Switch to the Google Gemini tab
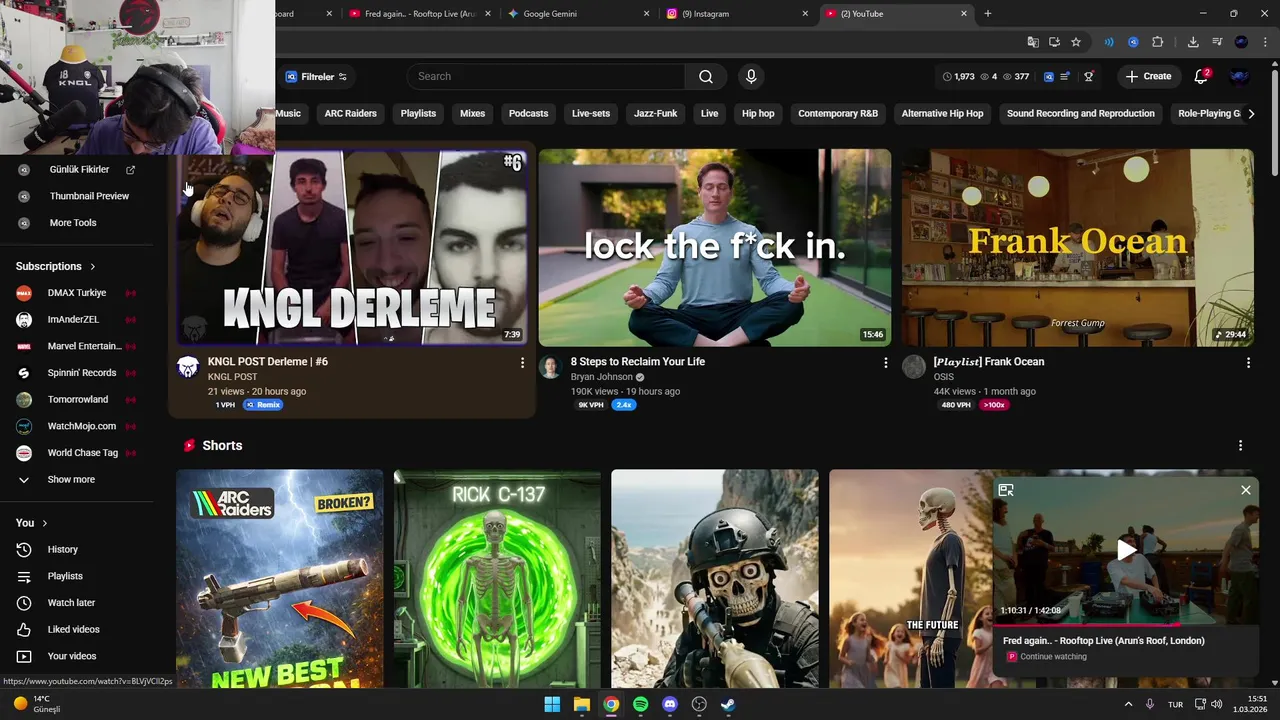The width and height of the screenshot is (1280, 720). click(x=576, y=14)
